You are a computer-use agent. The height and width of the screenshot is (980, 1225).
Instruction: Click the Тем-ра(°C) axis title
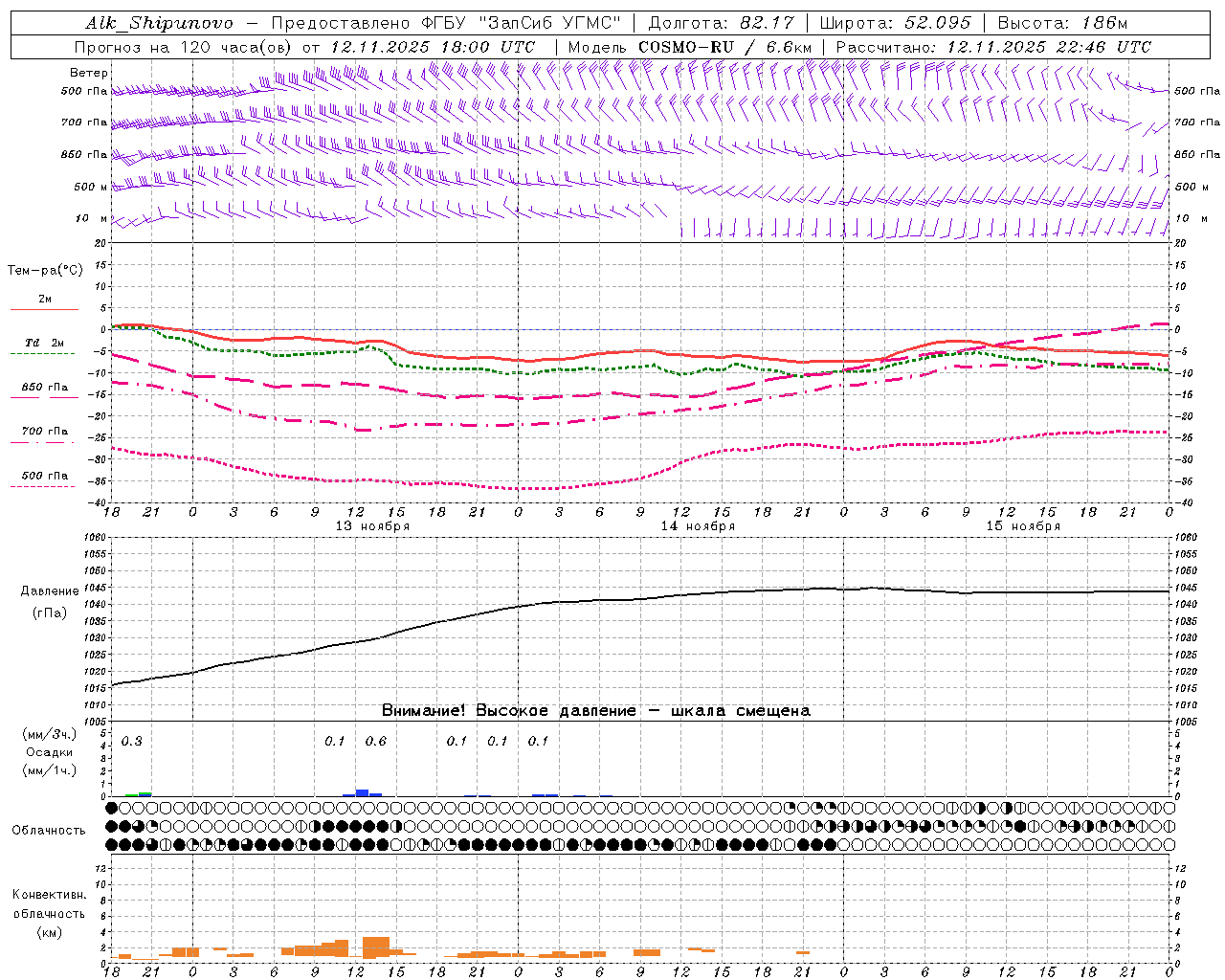click(45, 271)
